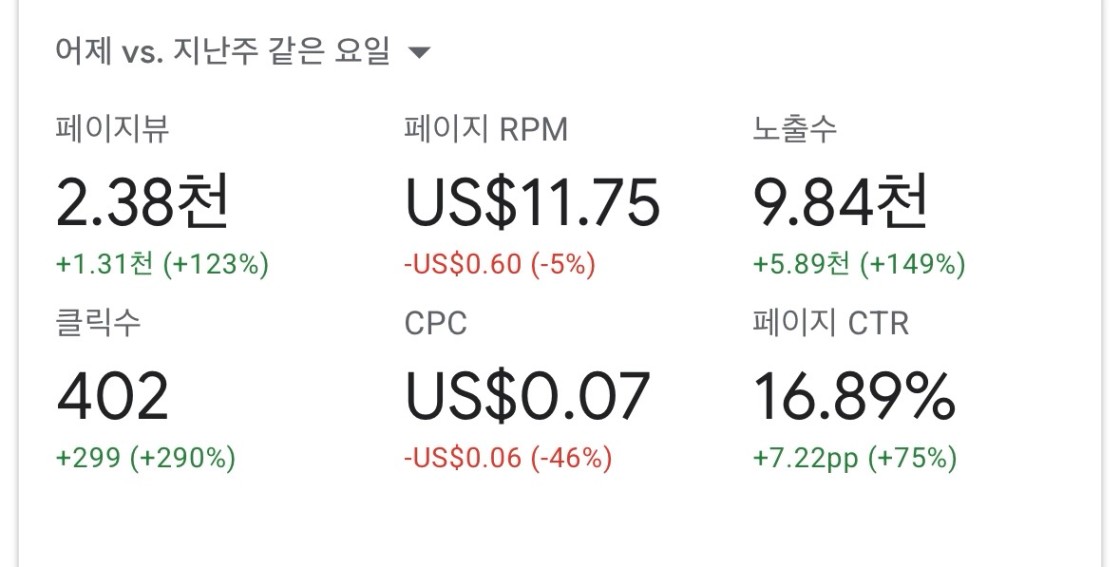Click the +299 (+290%) change text
Image resolution: width=1120 pixels, height=567 pixels.
point(146,458)
